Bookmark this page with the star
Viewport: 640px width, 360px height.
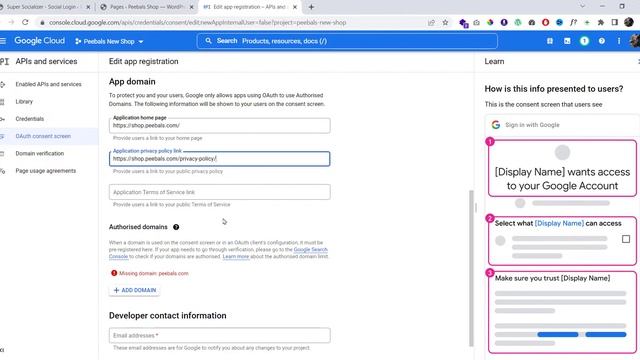(x=445, y=22)
